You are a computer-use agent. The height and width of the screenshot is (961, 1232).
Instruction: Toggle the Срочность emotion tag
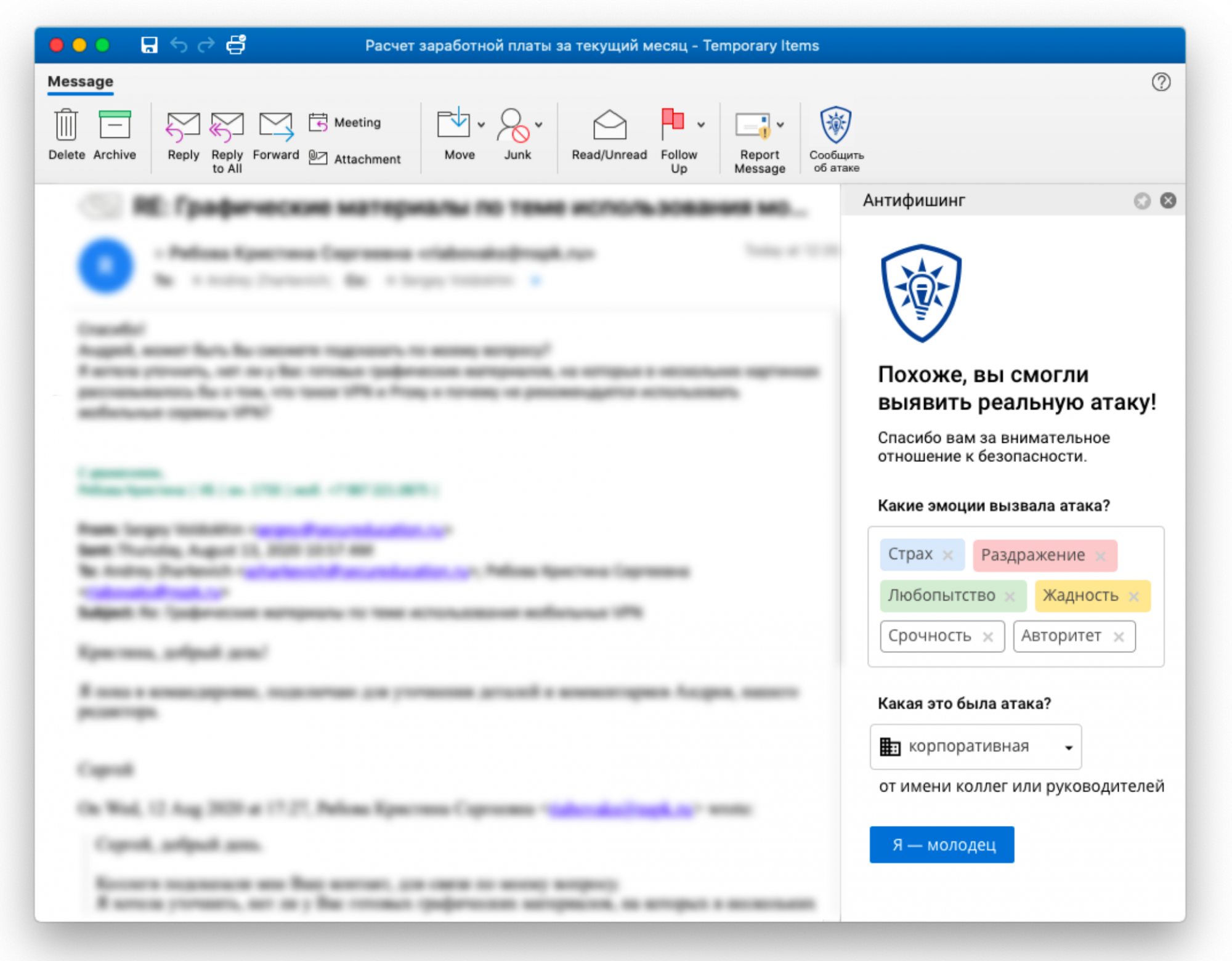[930, 636]
